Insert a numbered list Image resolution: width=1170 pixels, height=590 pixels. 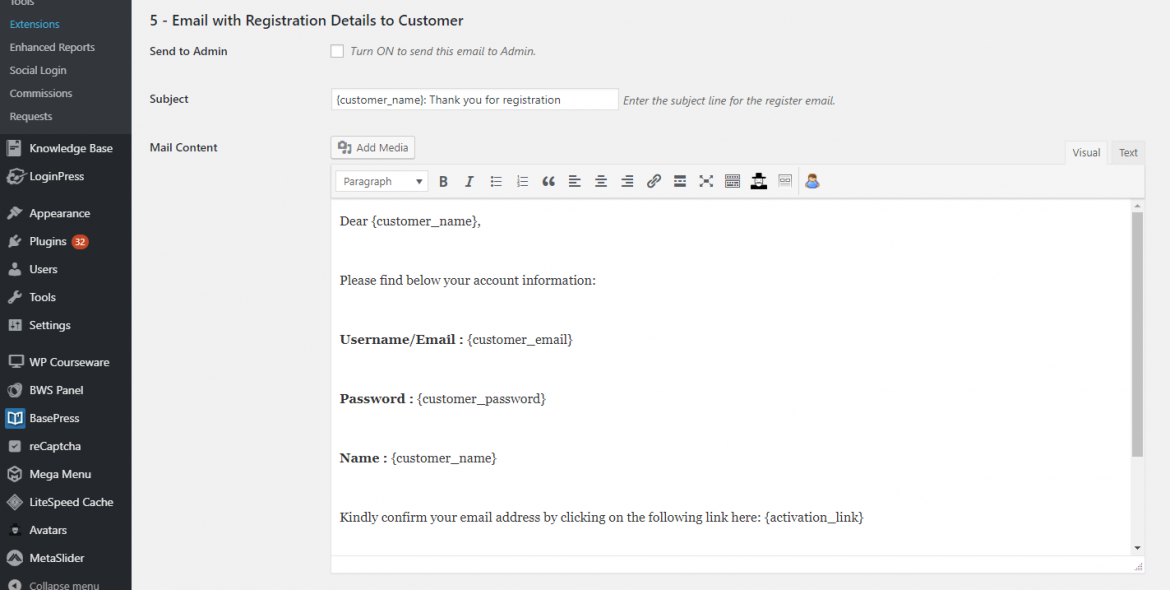tap(521, 181)
